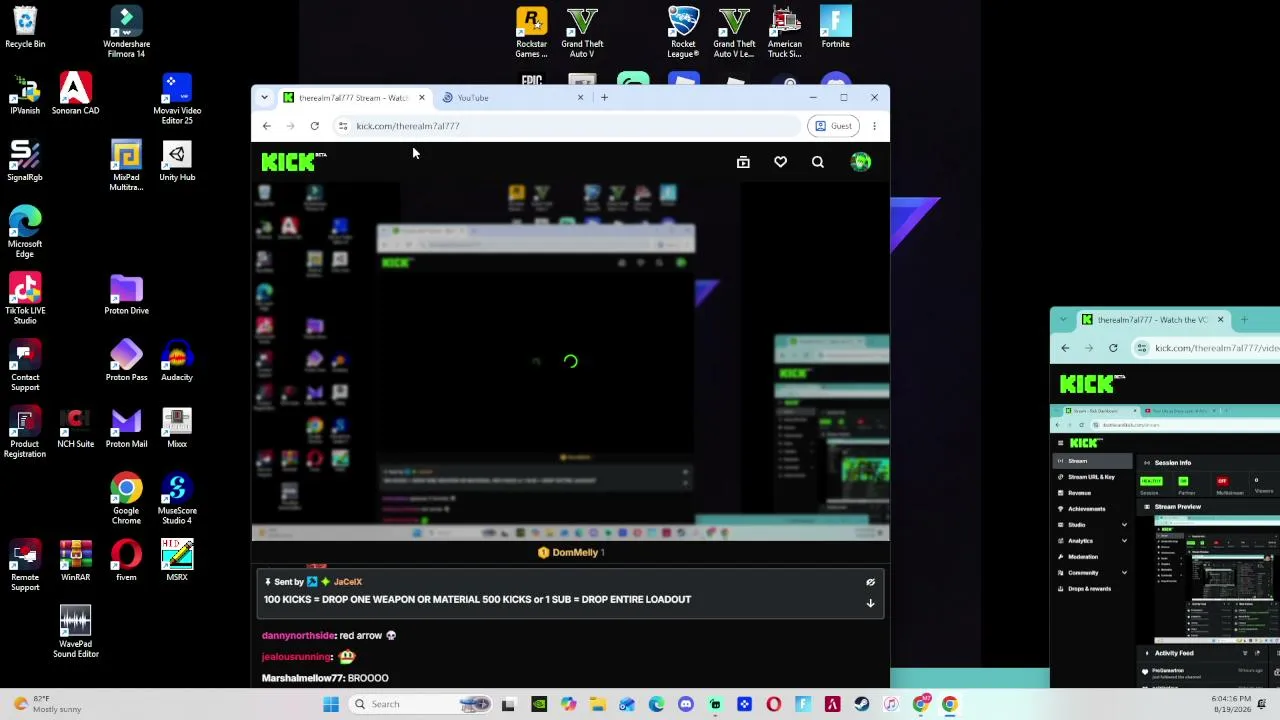Screen dimensions: 1280x720
Task: Open new tab in right Chrome window
Action: pyautogui.click(x=1244, y=319)
